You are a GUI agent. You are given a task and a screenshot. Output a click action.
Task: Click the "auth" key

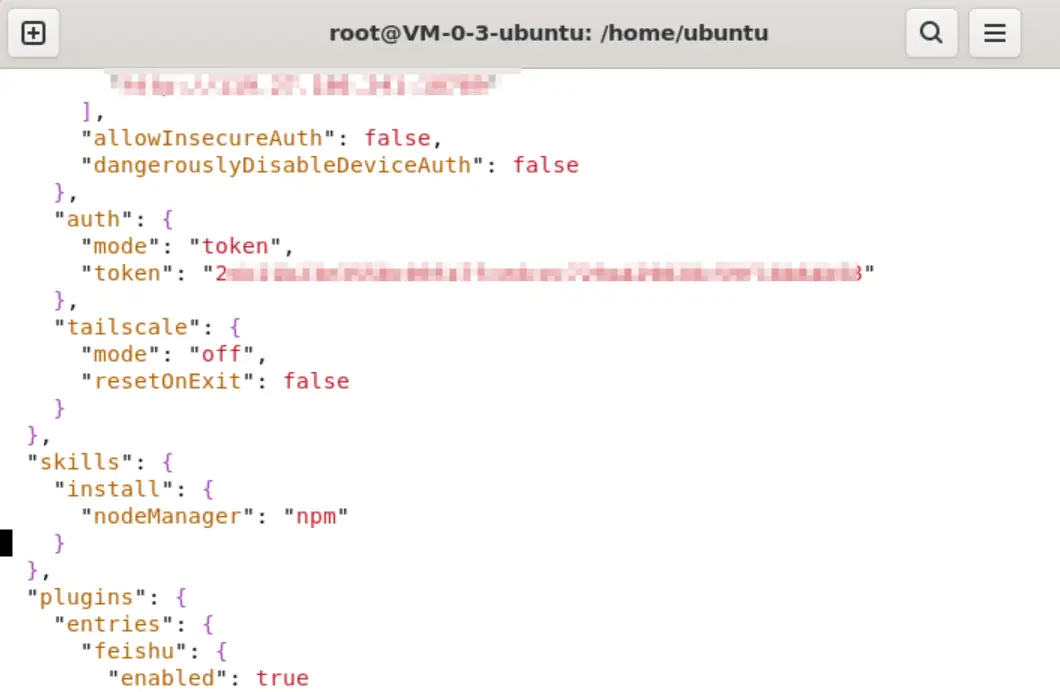[93, 219]
